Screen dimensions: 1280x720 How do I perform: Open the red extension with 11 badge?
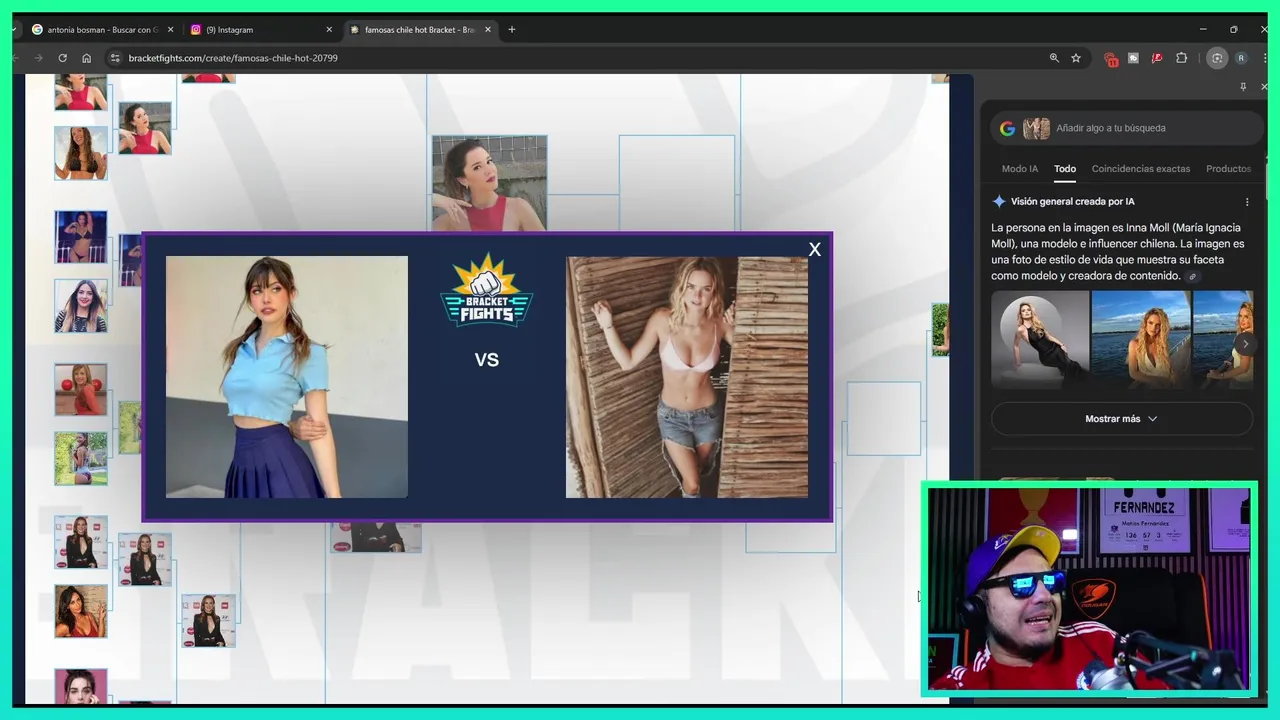click(x=1110, y=59)
